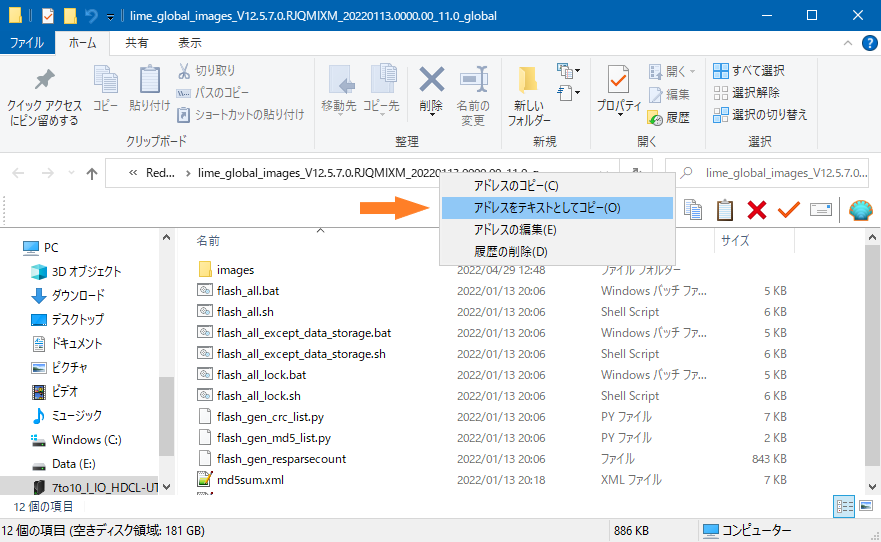The image size is (881, 542).
Task: Switch to large icons view
Action: click(866, 507)
